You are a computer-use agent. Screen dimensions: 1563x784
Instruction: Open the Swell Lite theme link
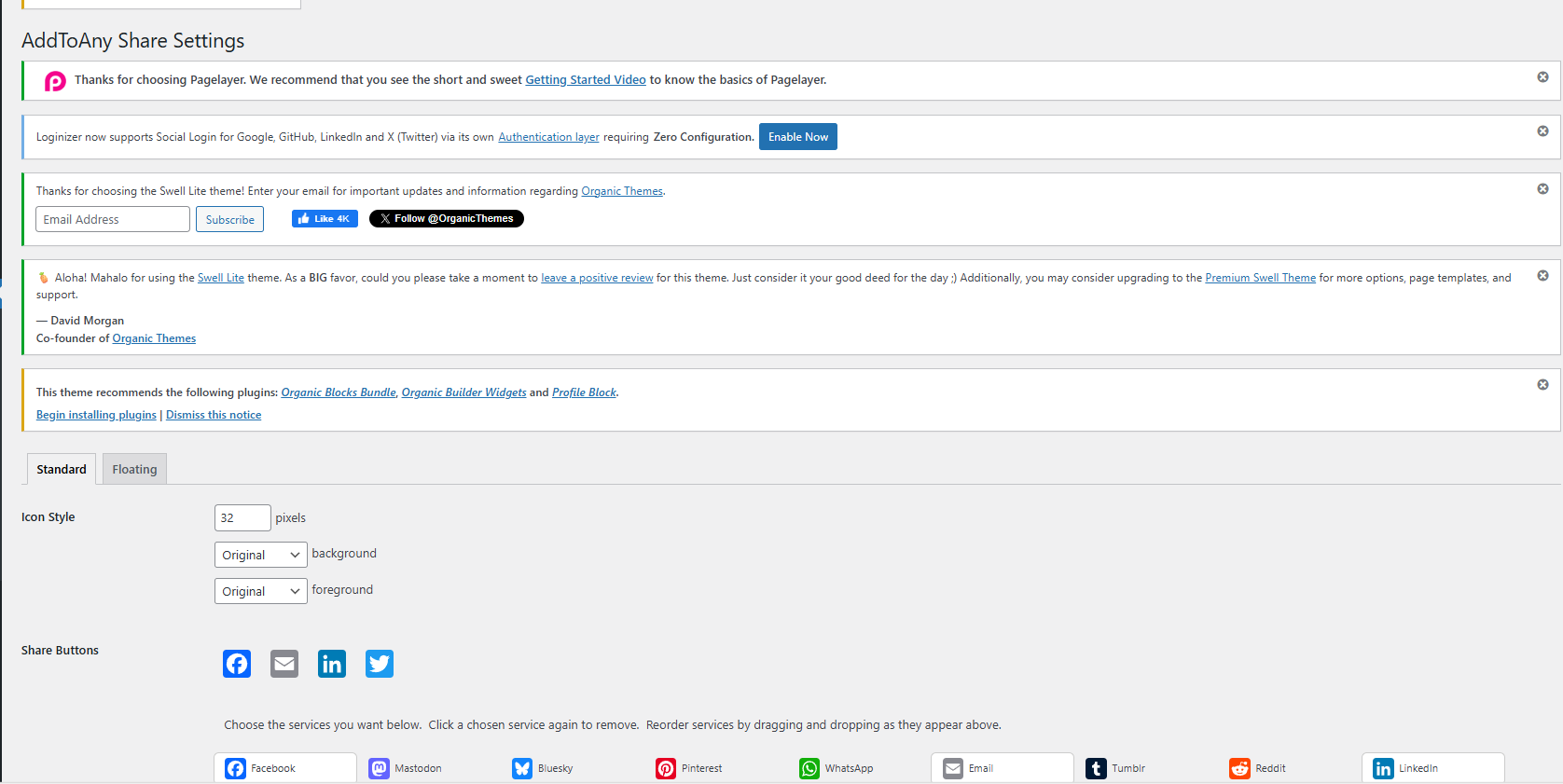point(221,278)
